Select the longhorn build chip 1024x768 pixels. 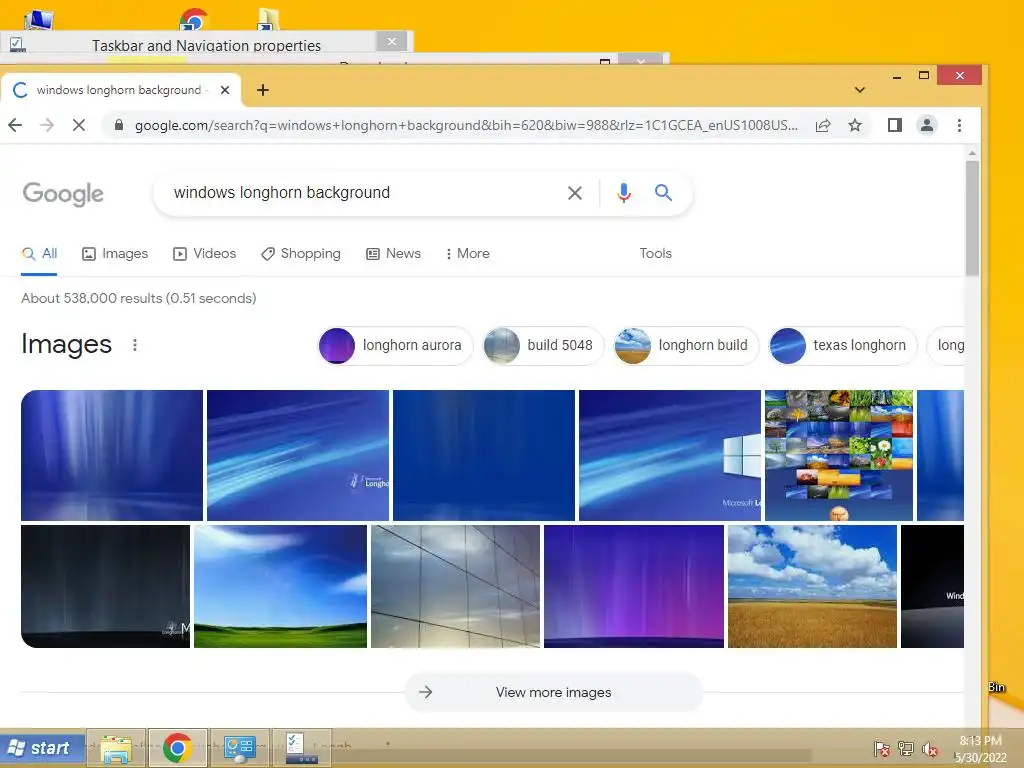click(686, 345)
